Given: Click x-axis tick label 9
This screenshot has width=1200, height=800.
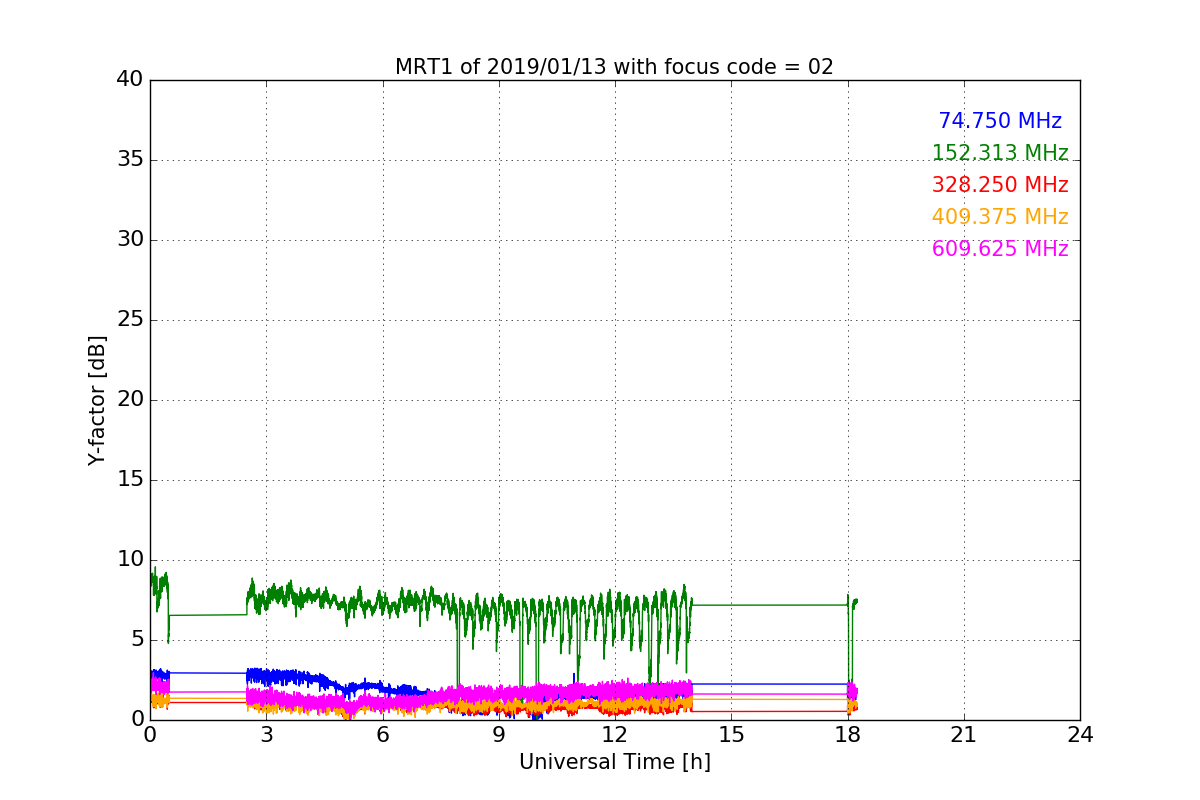Looking at the screenshot, I should [x=499, y=735].
